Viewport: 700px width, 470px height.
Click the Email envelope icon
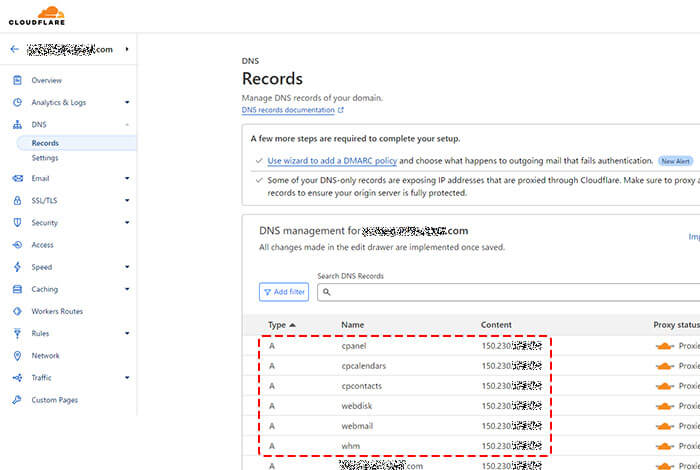coord(17,179)
